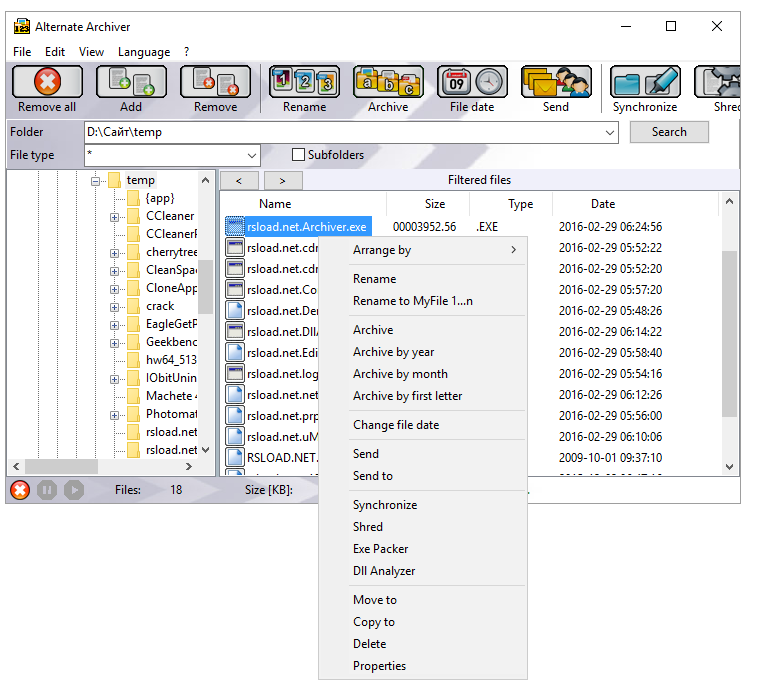The height and width of the screenshot is (699, 759).
Task: Choose Copy to in context menu
Action: 423,622
